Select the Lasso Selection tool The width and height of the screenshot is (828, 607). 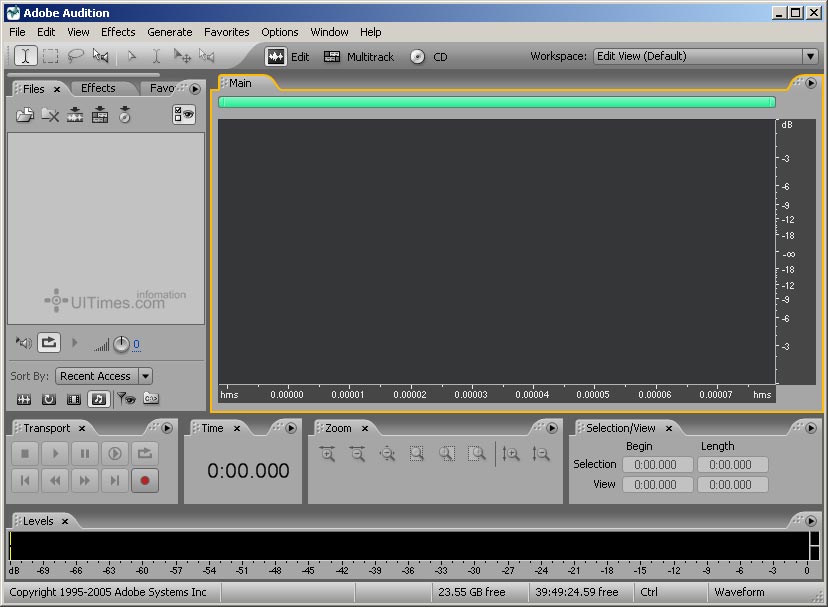(x=76, y=55)
